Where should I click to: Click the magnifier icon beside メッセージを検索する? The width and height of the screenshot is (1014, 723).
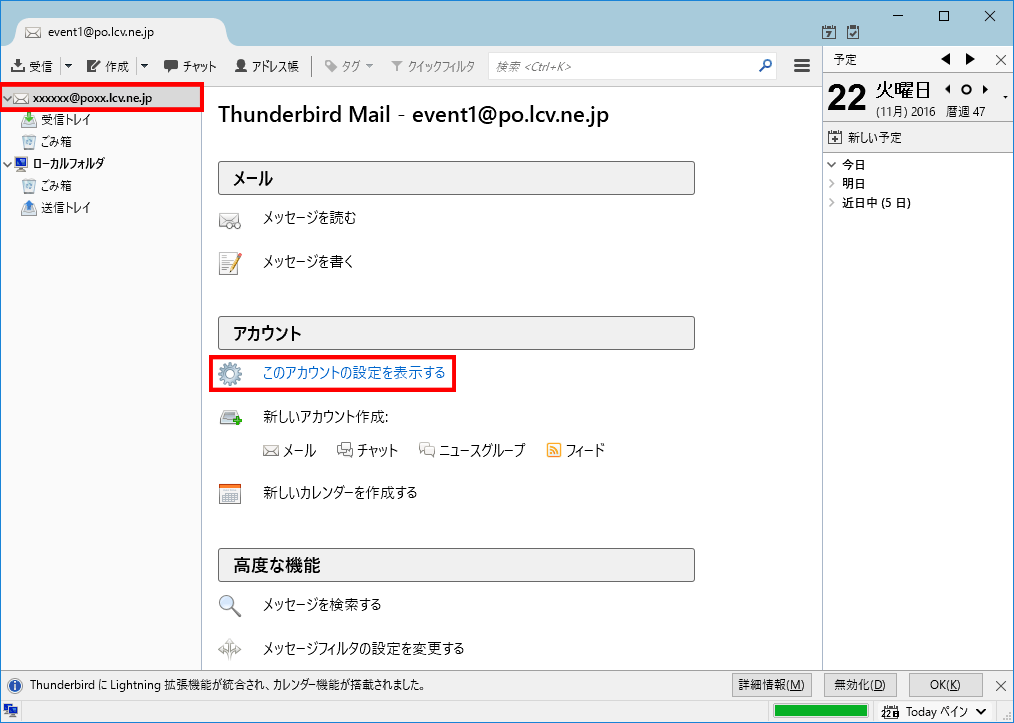(x=230, y=606)
